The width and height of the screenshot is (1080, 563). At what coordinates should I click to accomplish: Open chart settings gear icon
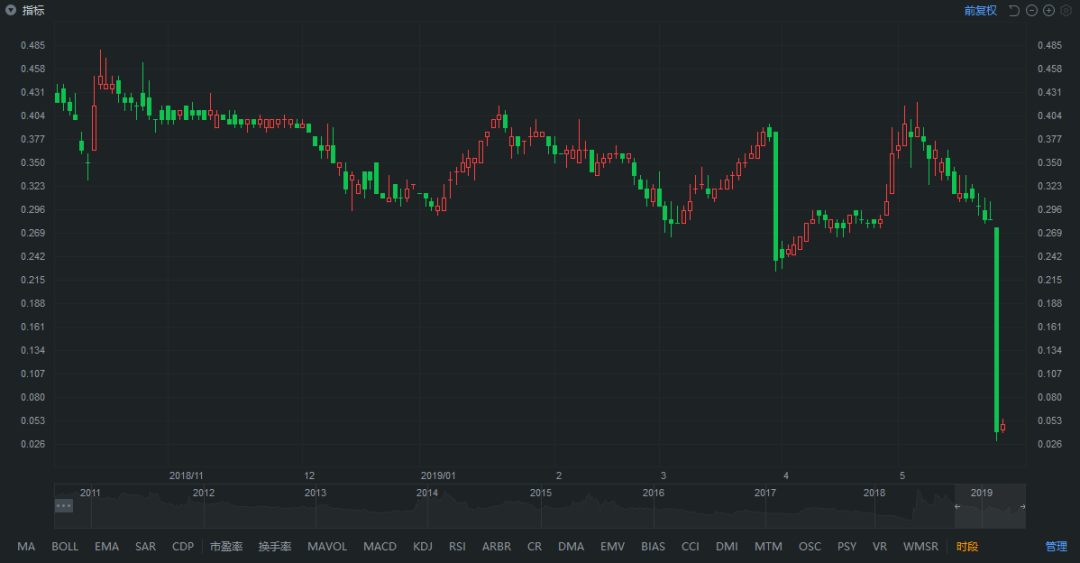point(1066,10)
